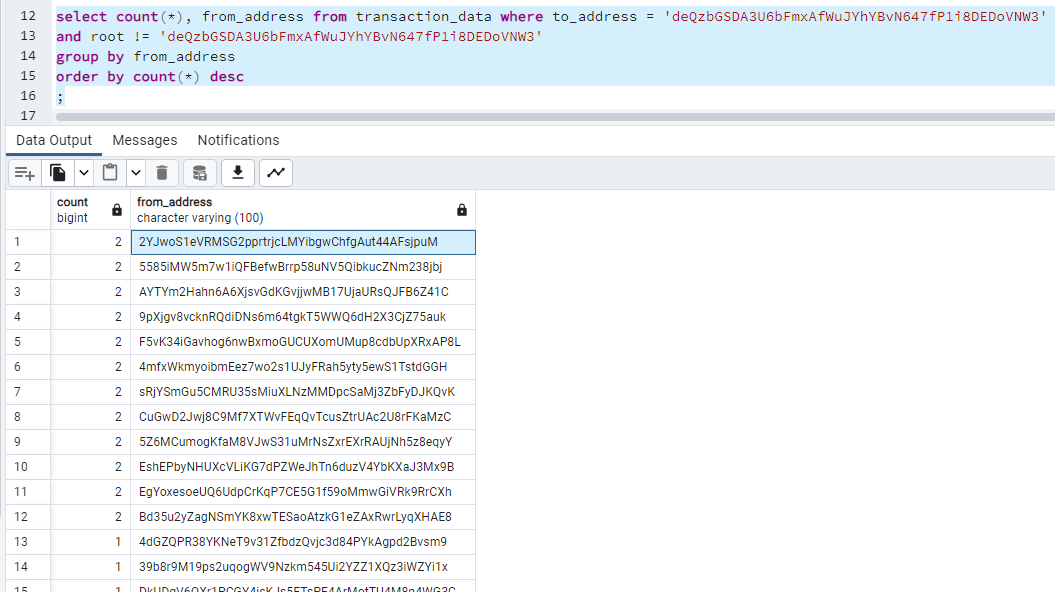
Task: Click the Save data changes icon
Action: point(200,173)
